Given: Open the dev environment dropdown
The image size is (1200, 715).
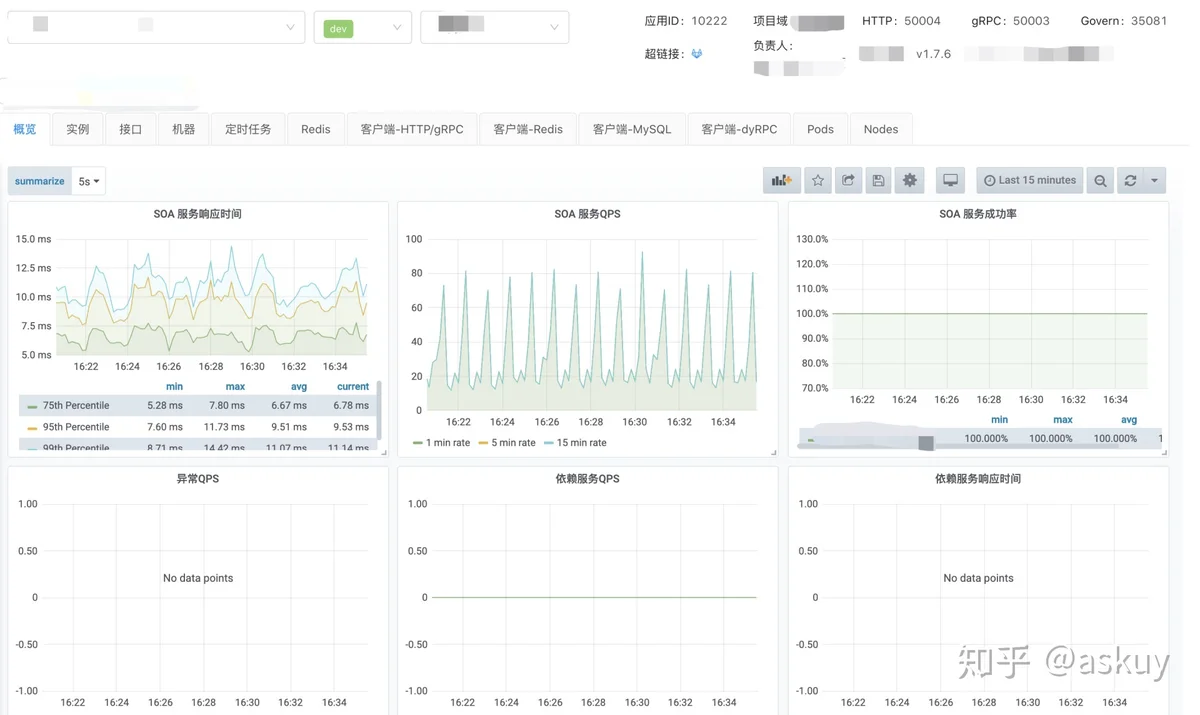Looking at the screenshot, I should coord(363,27).
